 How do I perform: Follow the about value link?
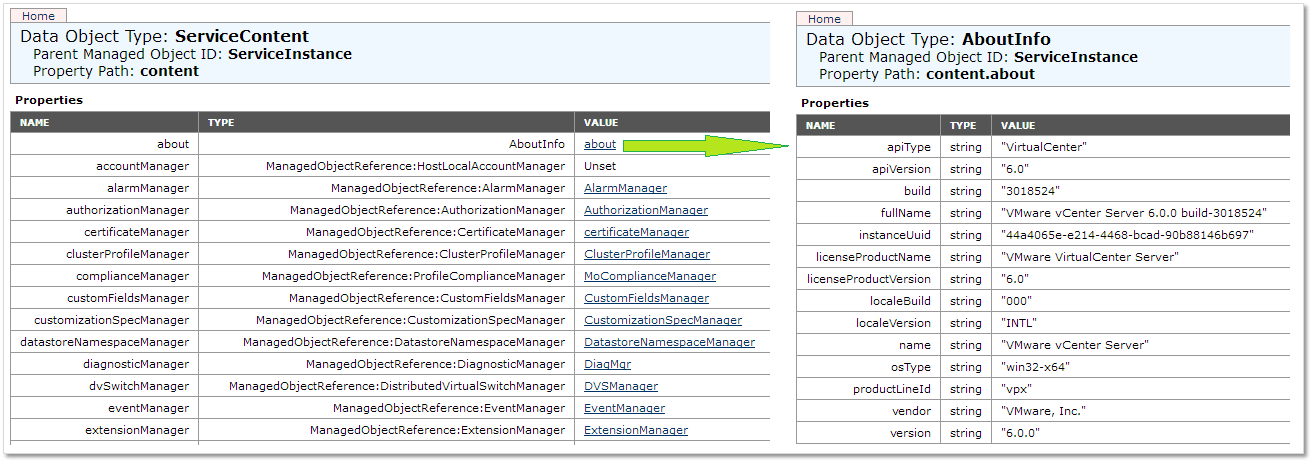coord(600,144)
